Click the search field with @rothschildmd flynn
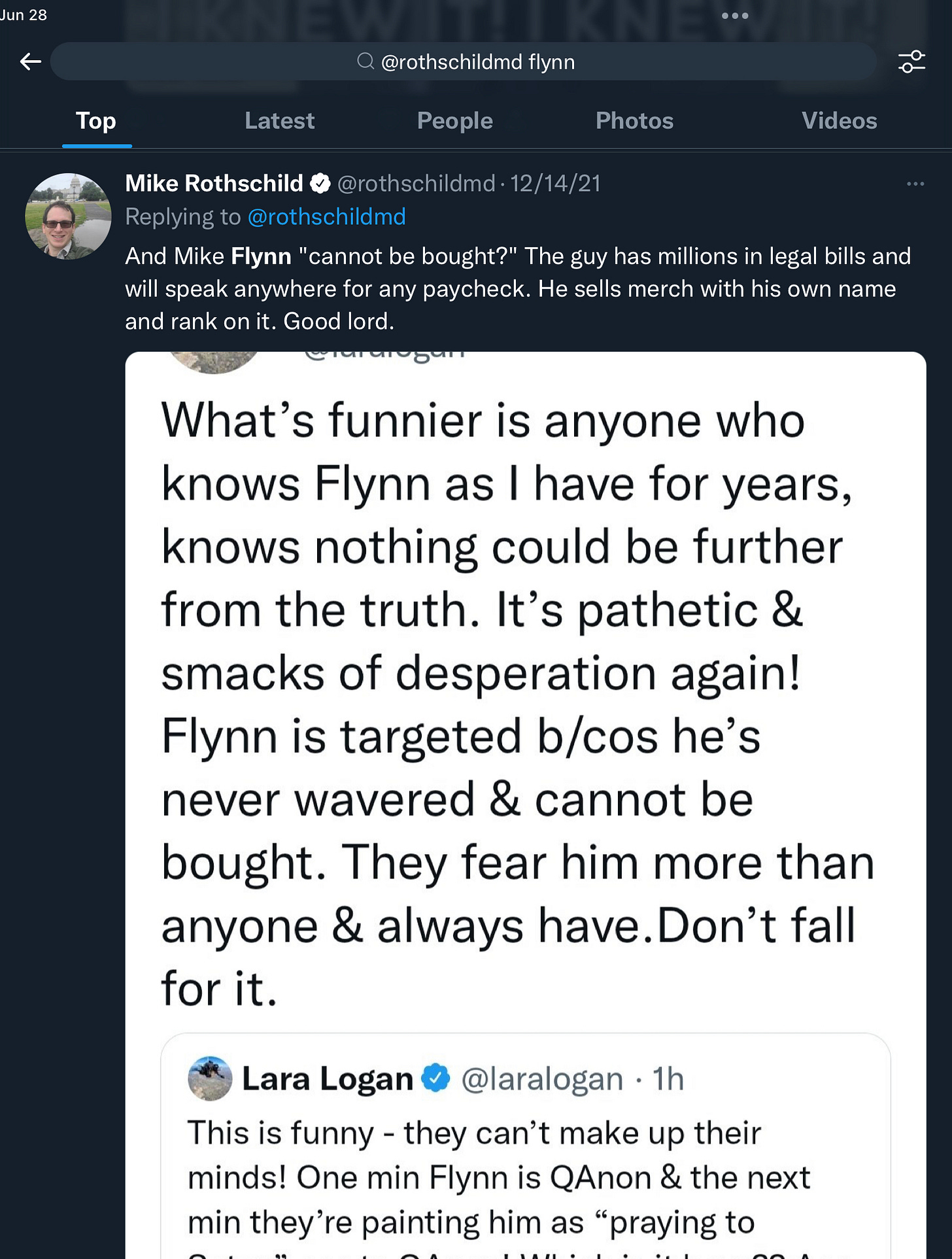This screenshot has height=1259, width=952. point(464,61)
